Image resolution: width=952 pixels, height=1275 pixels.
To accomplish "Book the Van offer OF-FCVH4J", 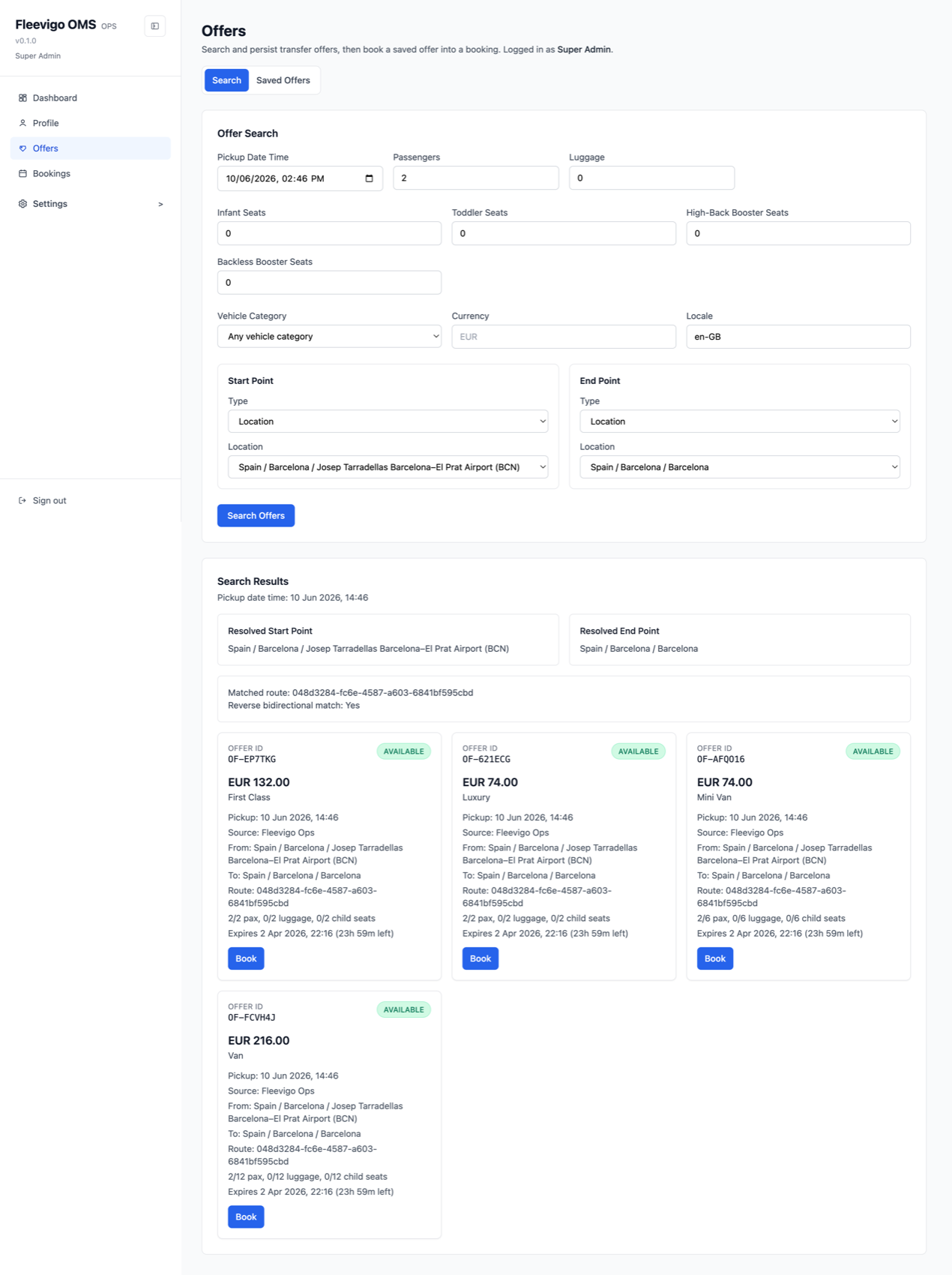I will point(246,1216).
